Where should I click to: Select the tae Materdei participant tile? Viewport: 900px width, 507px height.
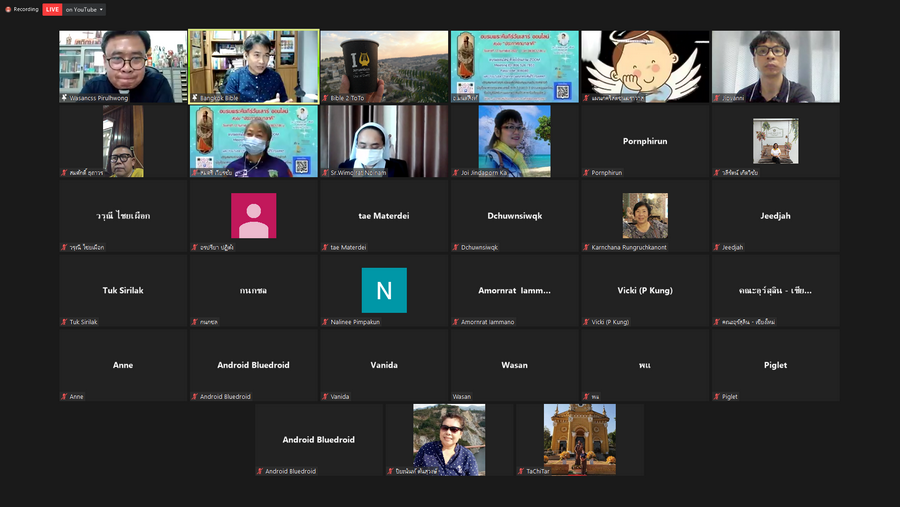pos(384,215)
